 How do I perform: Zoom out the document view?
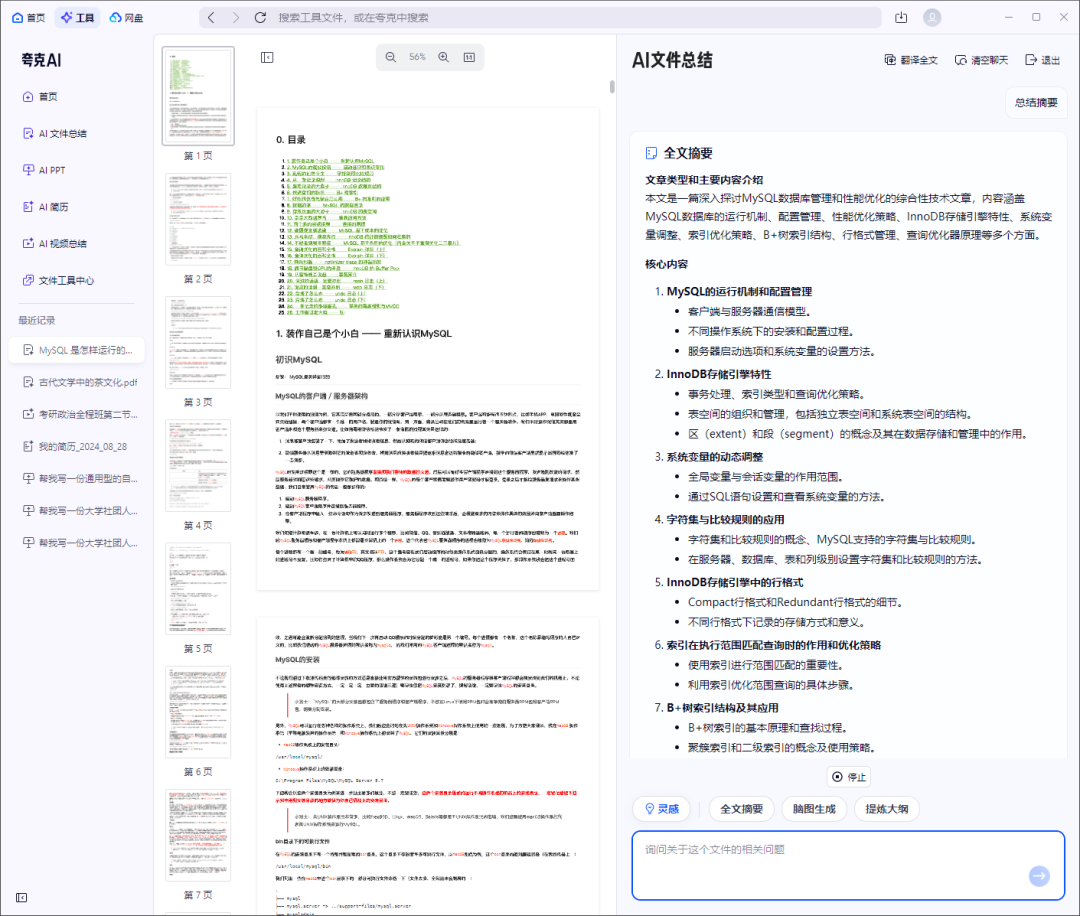pos(391,57)
